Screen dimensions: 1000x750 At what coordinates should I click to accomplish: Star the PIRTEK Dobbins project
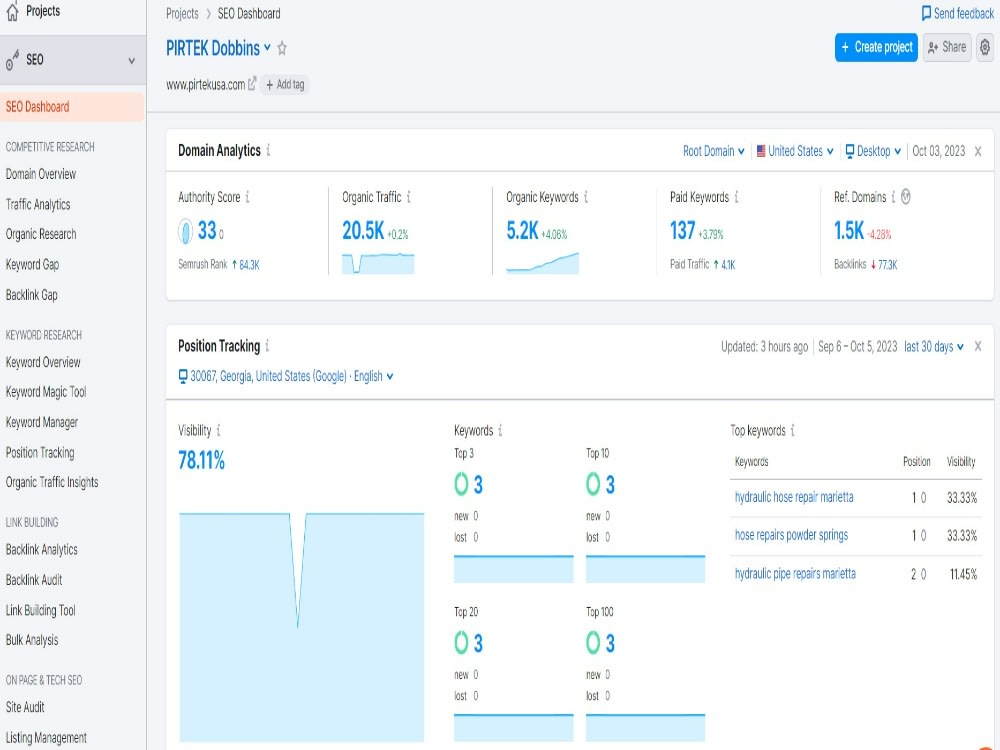(x=282, y=48)
